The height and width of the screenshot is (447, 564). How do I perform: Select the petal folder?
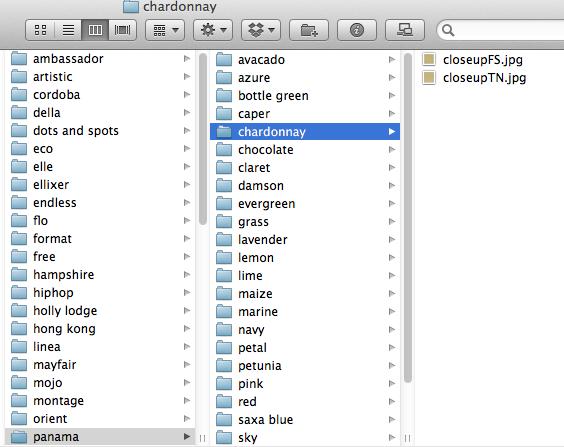[305, 347]
